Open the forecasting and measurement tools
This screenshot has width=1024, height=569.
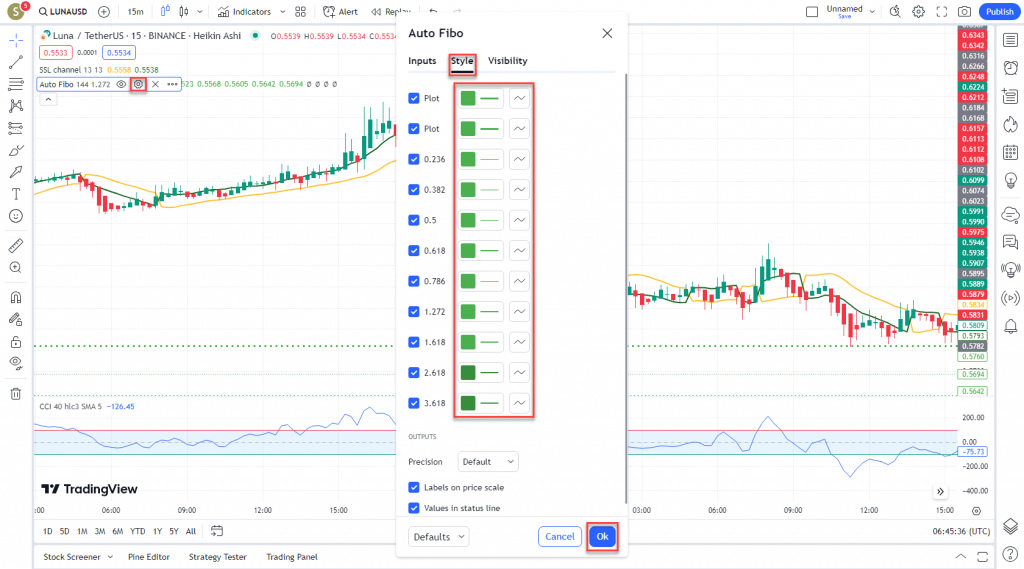(16, 128)
